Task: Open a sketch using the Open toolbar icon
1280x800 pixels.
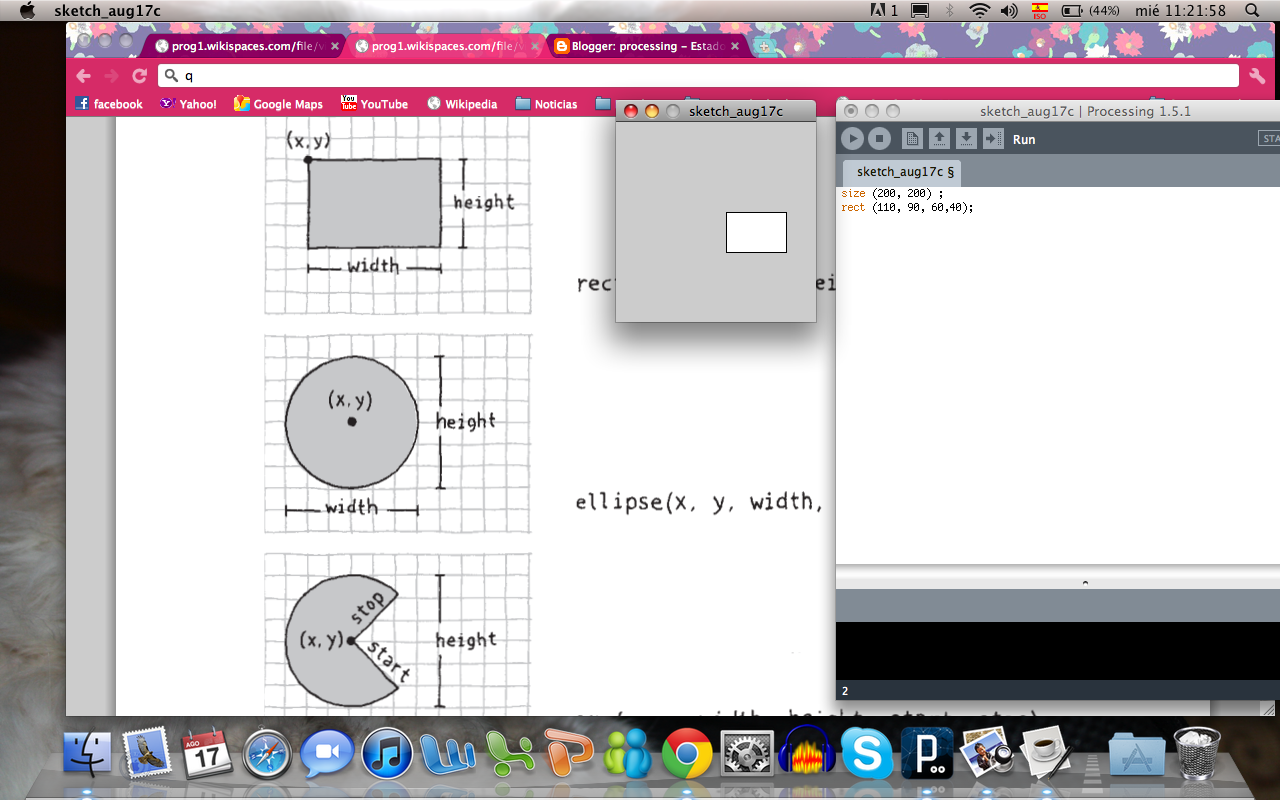Action: (x=938, y=139)
